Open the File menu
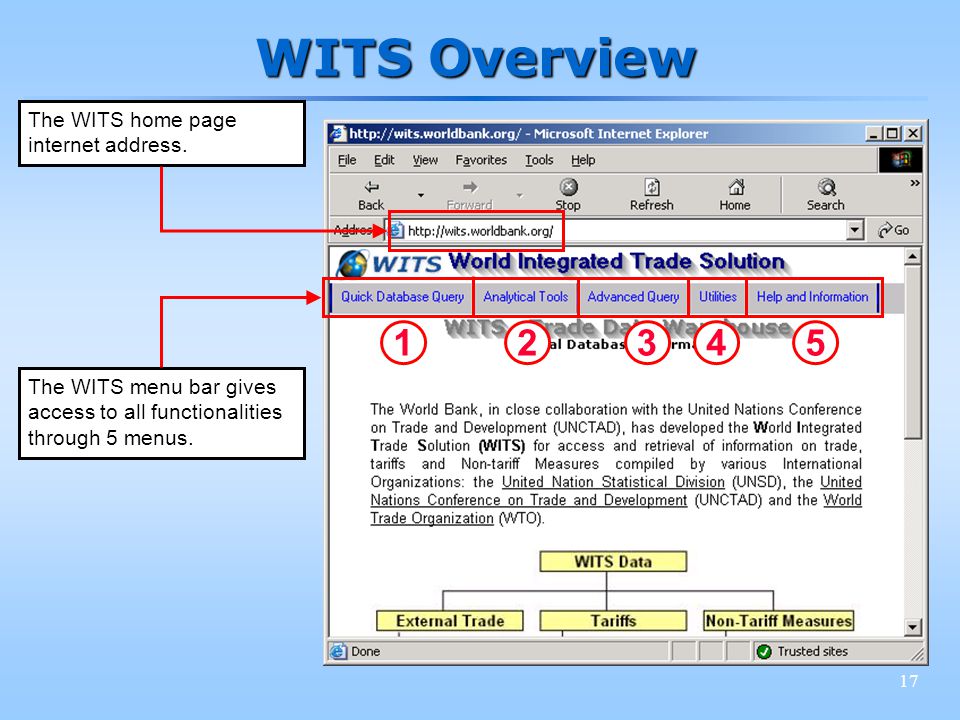This screenshot has height=720, width=960. point(347,160)
